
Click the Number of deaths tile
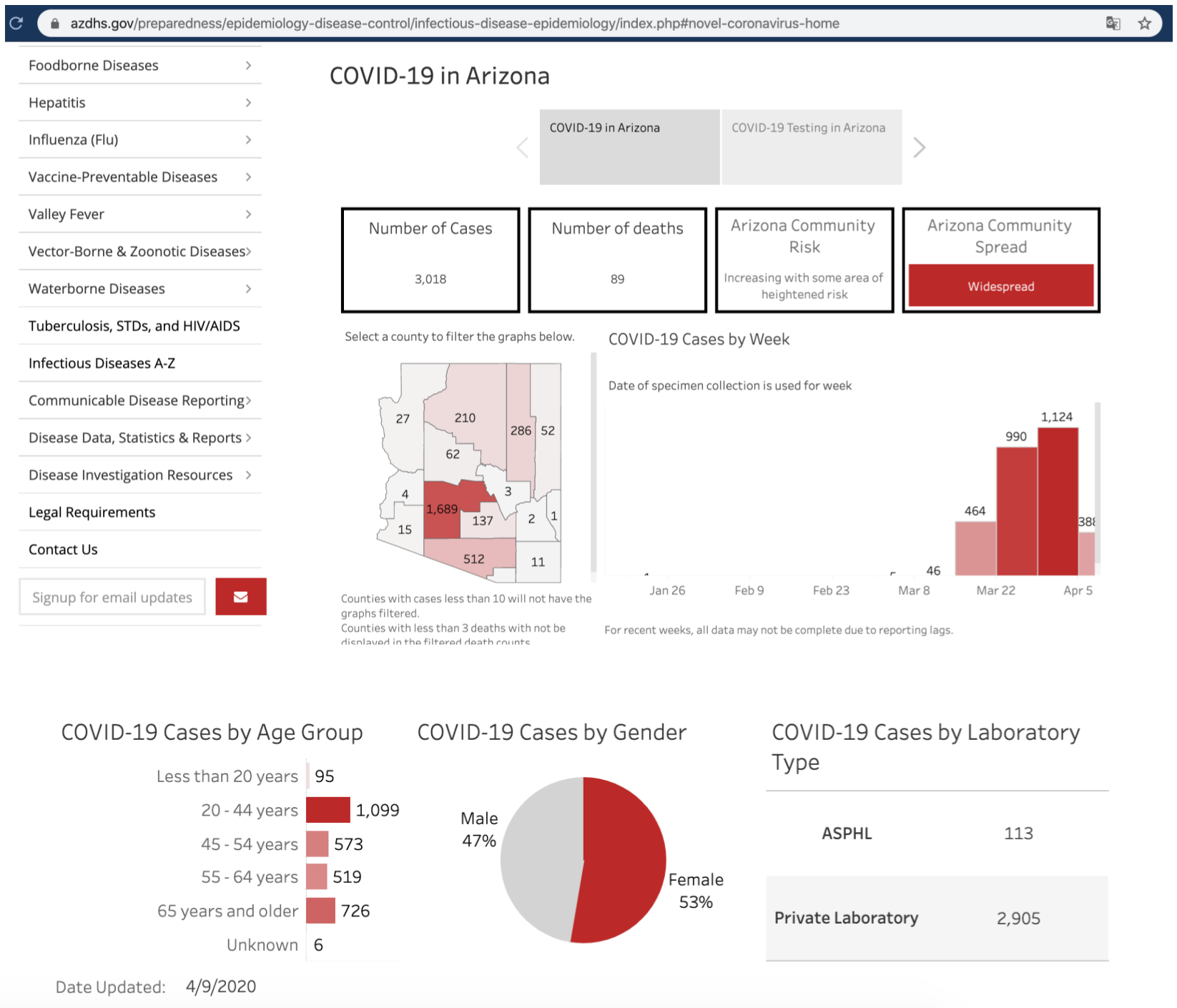(x=618, y=260)
